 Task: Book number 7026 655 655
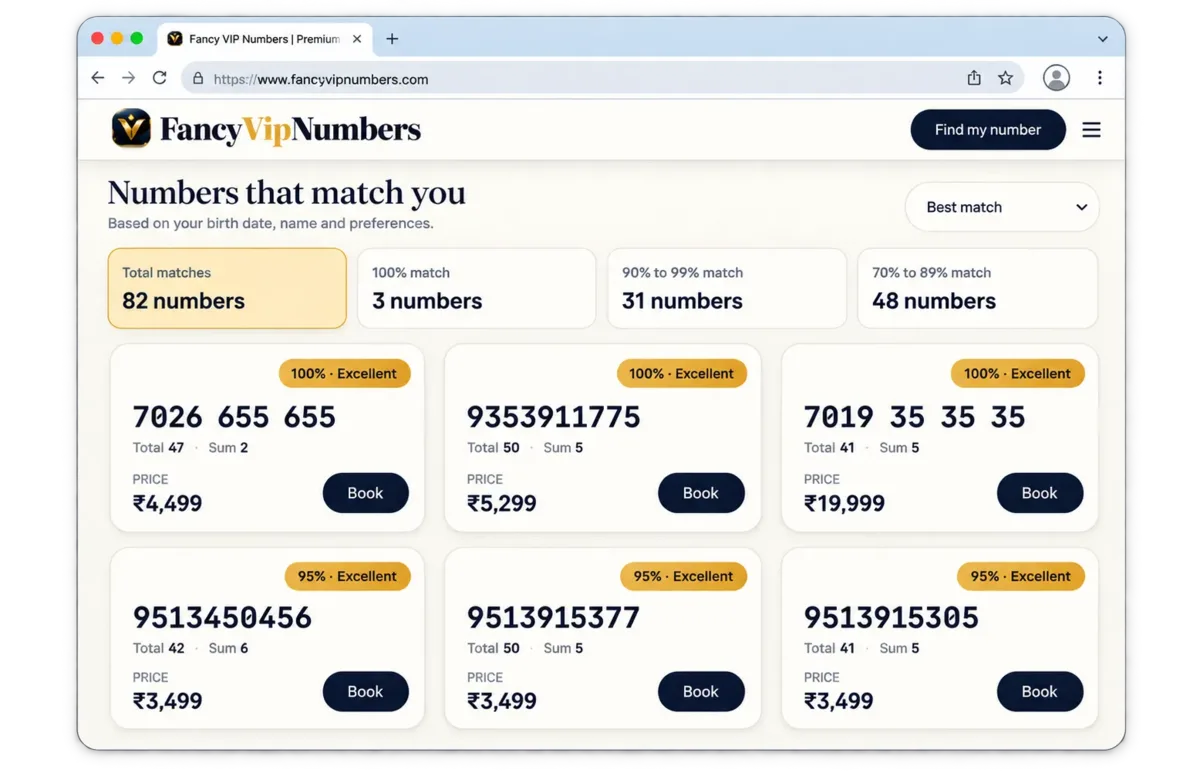point(365,493)
